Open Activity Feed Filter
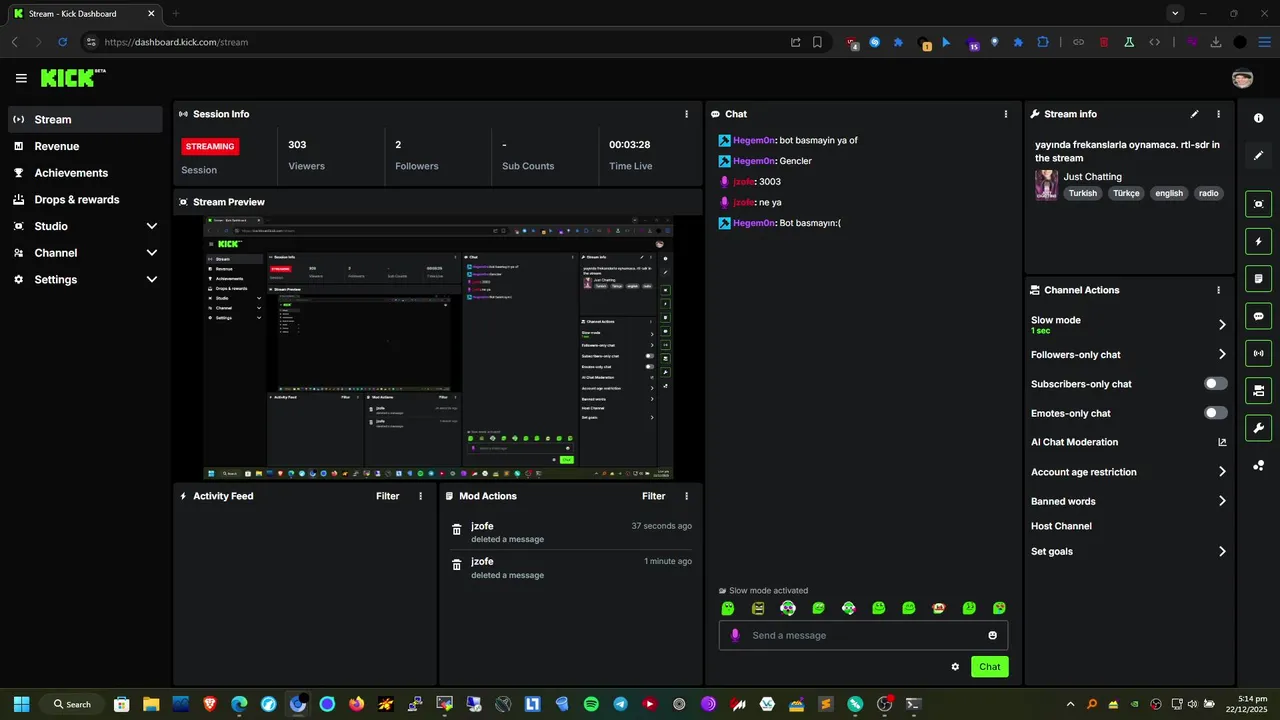The width and height of the screenshot is (1280, 720). click(x=388, y=496)
